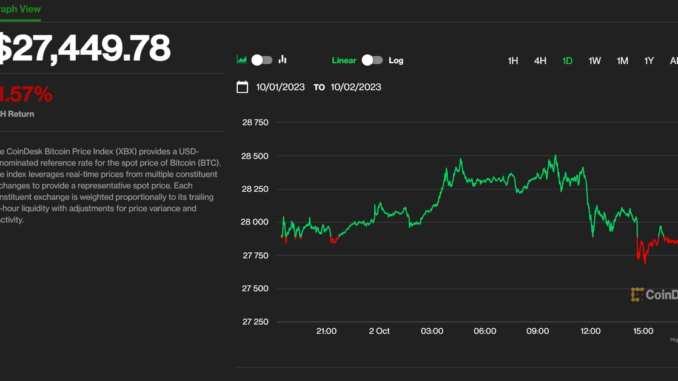Select the area chart icon
678x381 pixels.
241,60
